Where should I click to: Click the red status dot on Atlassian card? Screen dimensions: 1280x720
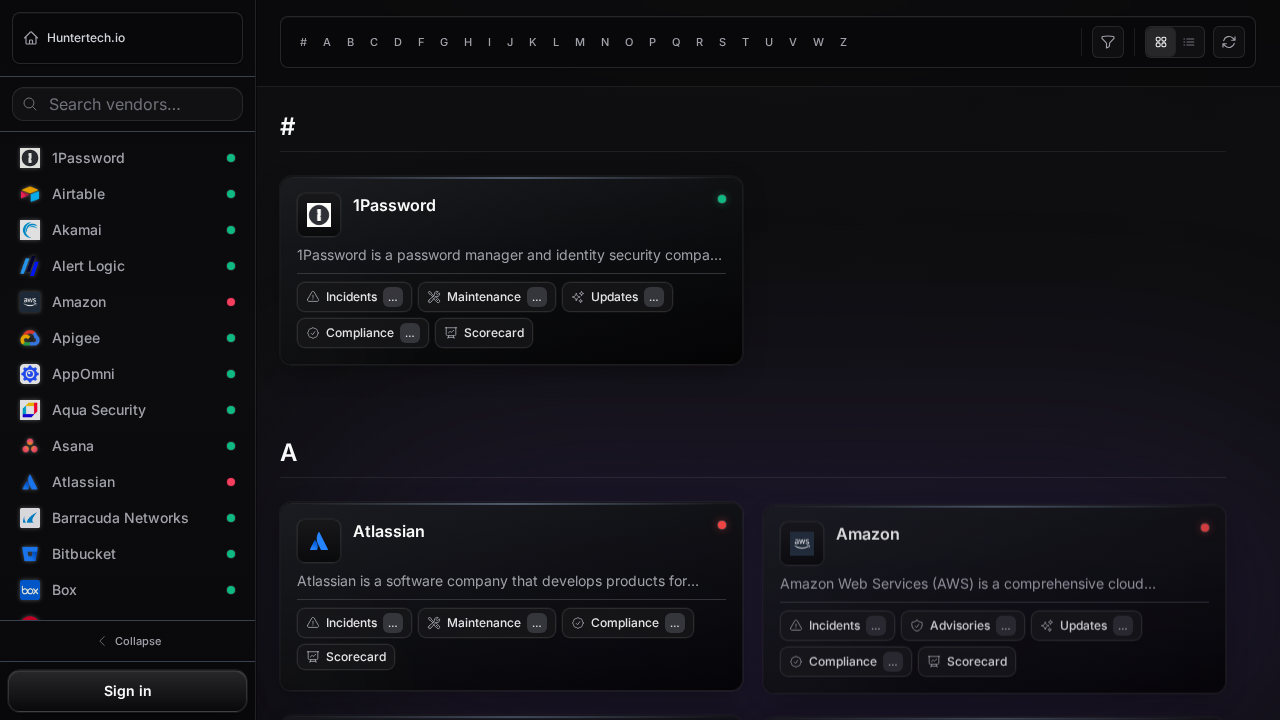[722, 525]
